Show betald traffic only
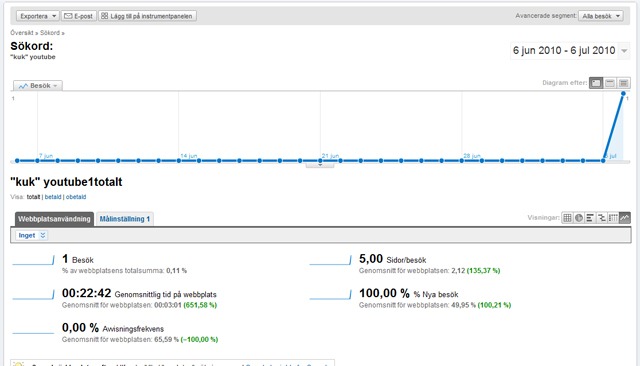 coord(53,197)
